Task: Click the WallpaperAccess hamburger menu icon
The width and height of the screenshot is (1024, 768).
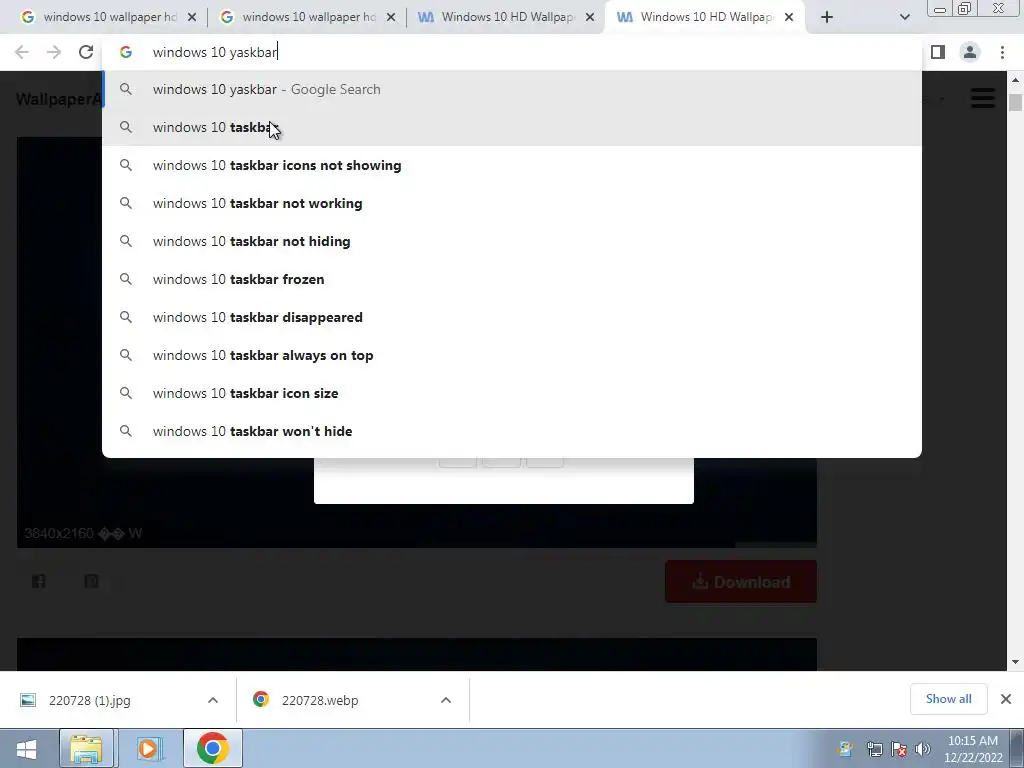Action: [x=983, y=99]
